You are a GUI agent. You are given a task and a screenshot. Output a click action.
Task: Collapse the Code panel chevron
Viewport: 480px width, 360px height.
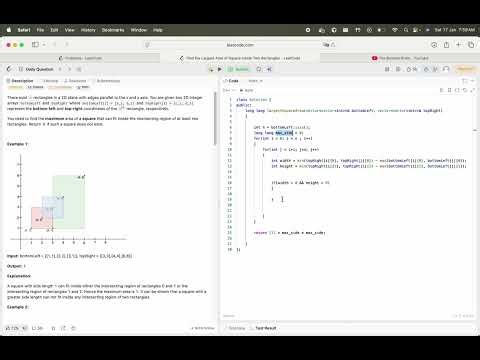pyautogui.click(x=473, y=81)
